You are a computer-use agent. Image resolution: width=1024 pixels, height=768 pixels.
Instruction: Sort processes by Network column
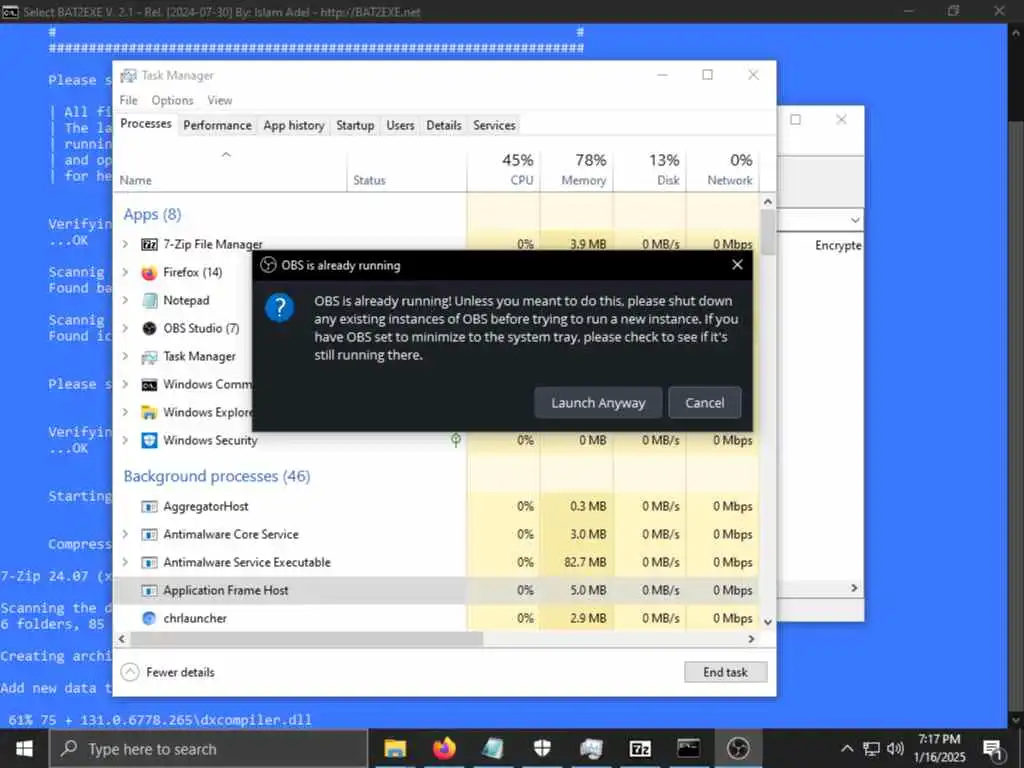[723, 169]
